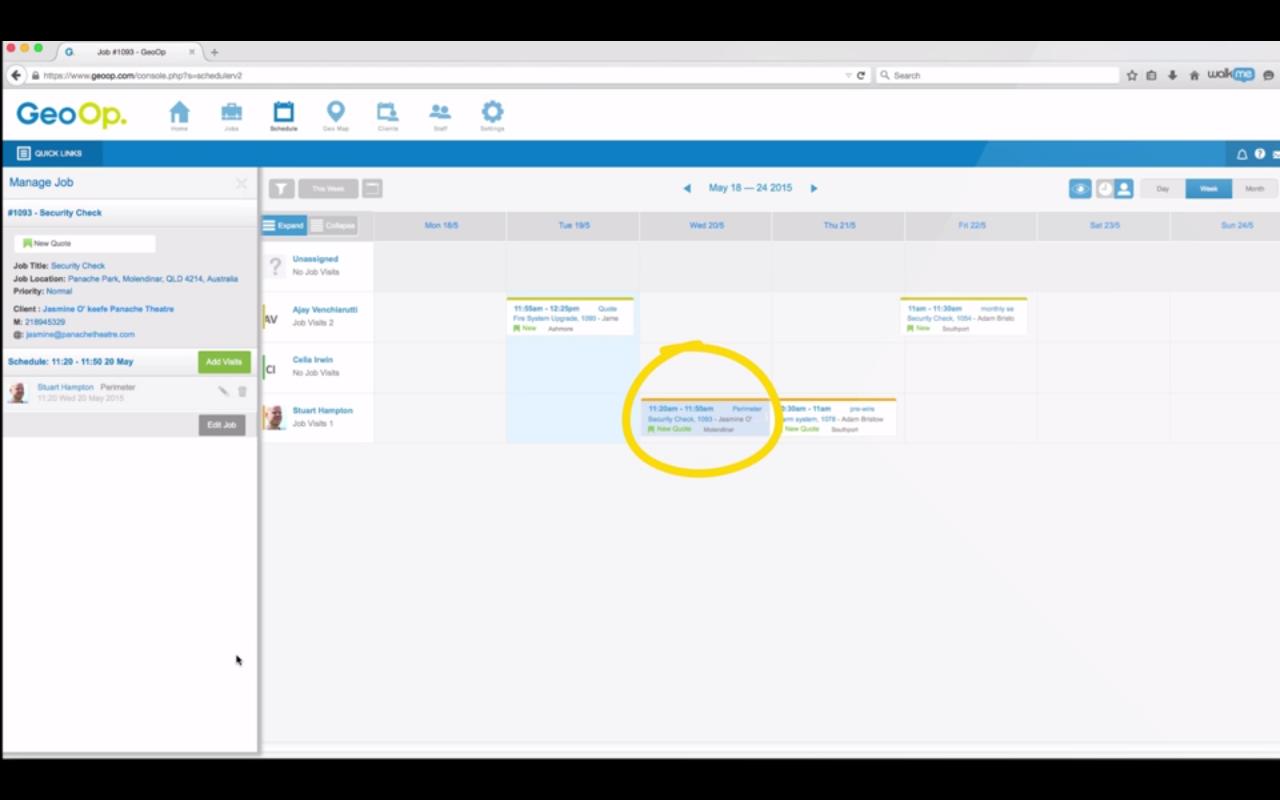Open the Fire System Upgrade visit card
The width and height of the screenshot is (1280, 800).
tap(570, 317)
